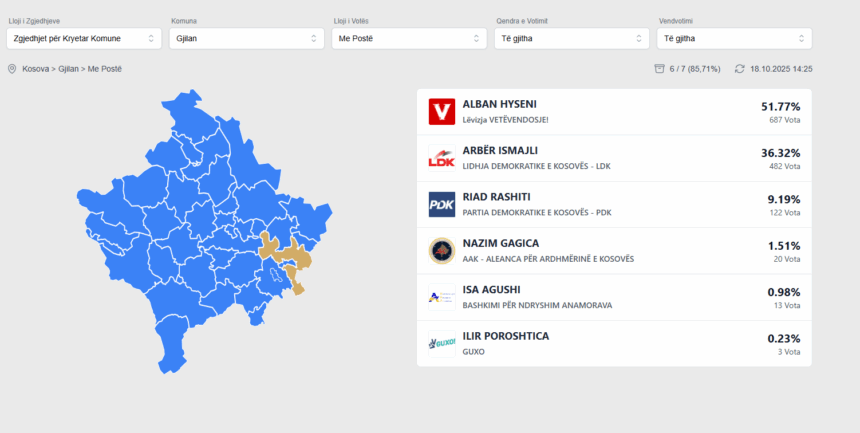Click the ballot box icon near 6 / 7
The image size is (860, 433).
point(659,69)
